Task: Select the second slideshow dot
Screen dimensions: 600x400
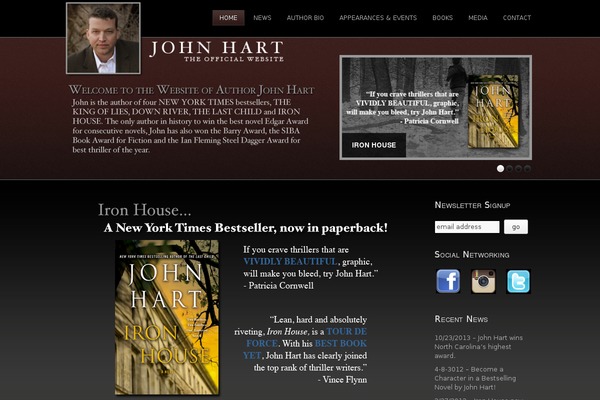Action: click(x=509, y=168)
